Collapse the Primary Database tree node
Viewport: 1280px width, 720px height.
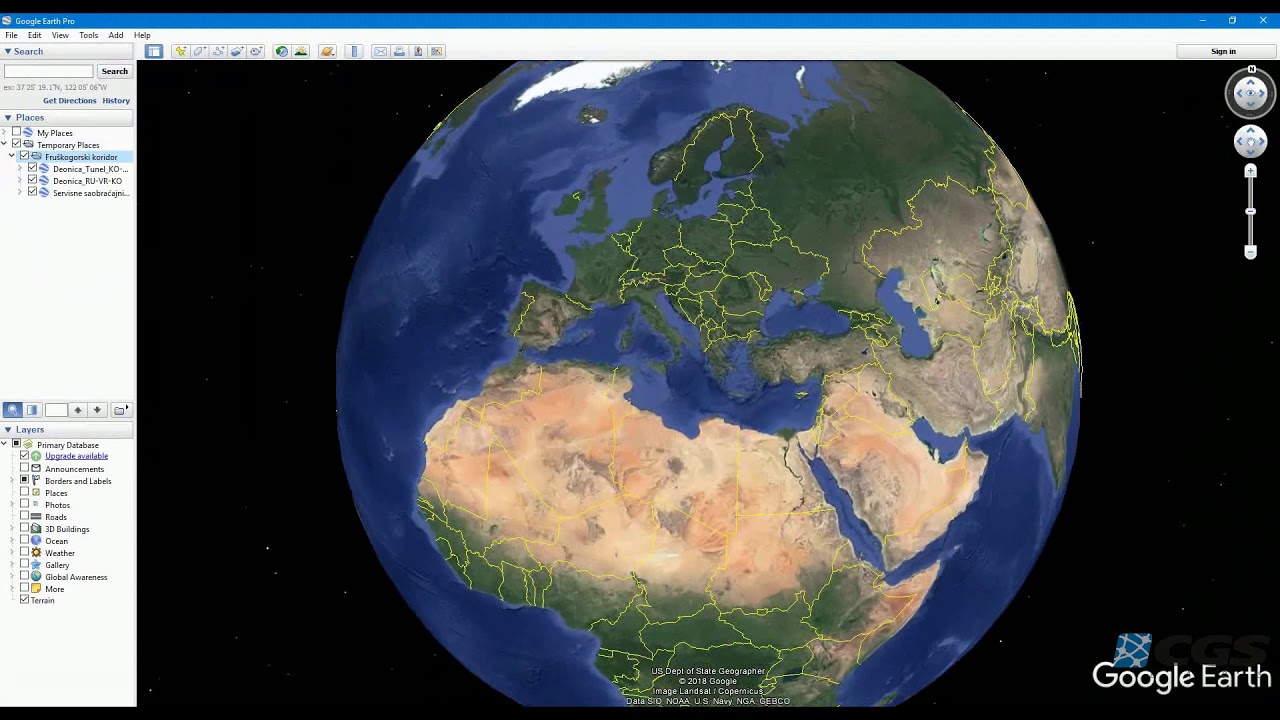4,444
